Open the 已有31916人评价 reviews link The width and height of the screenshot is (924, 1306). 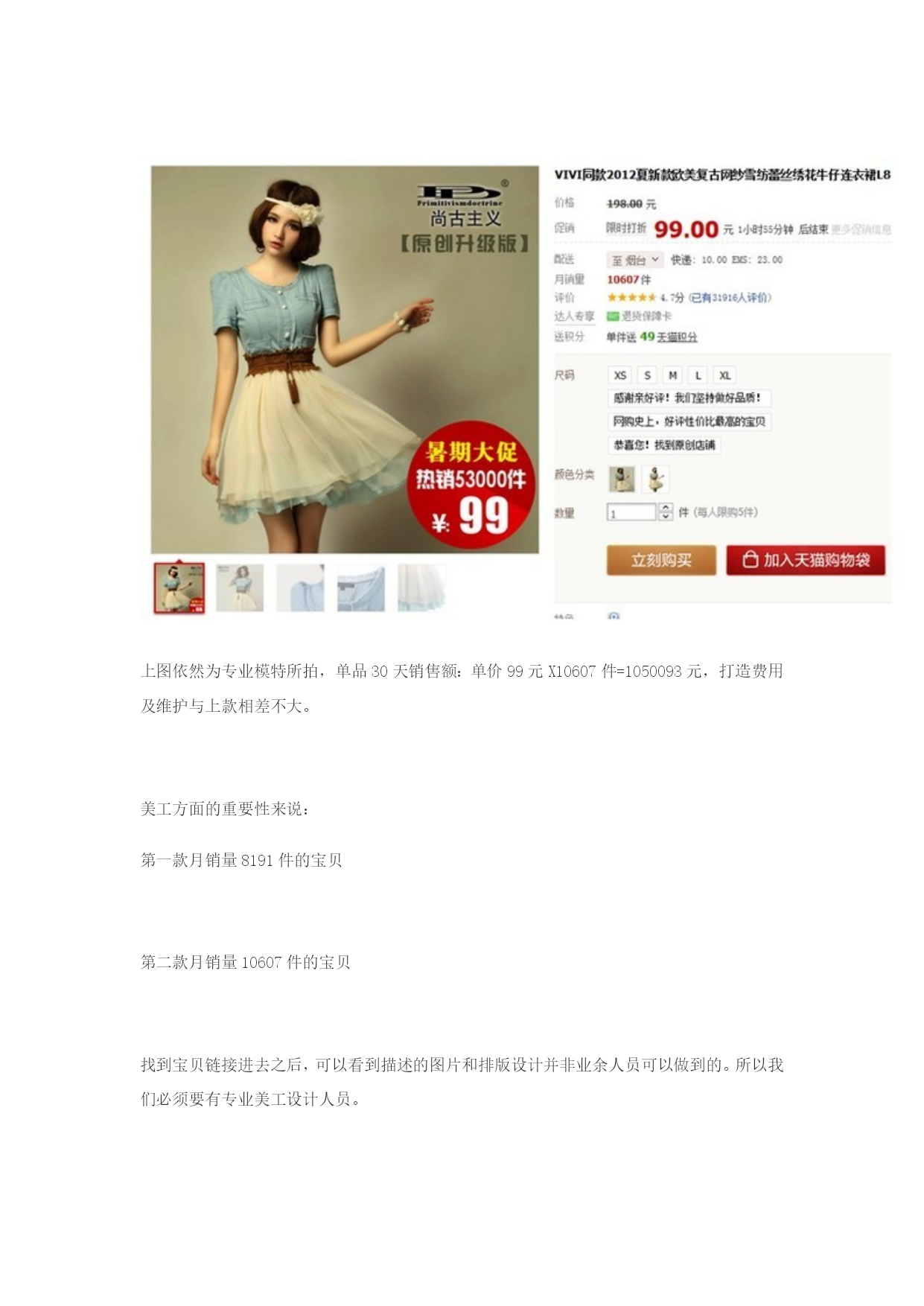(730, 298)
